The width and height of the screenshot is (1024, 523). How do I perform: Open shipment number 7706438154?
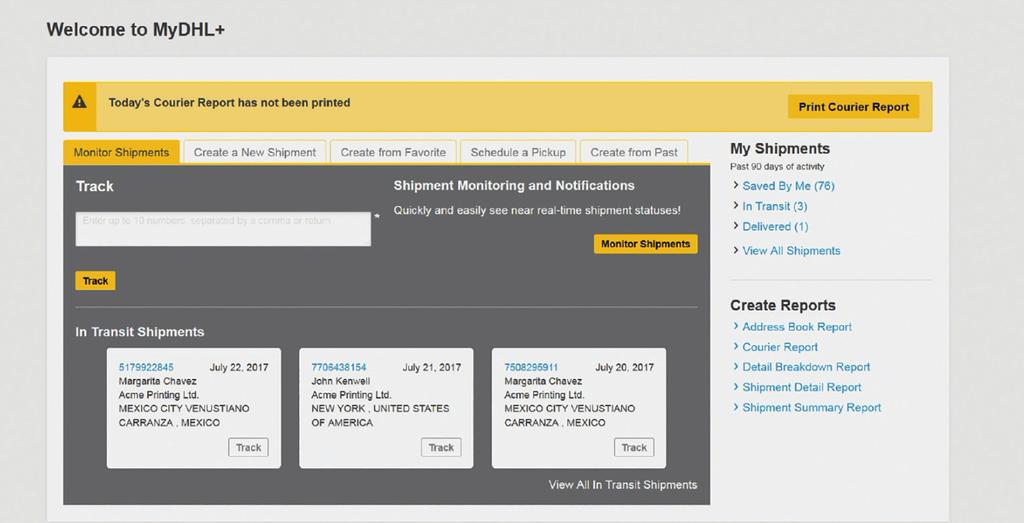pyautogui.click(x=339, y=368)
